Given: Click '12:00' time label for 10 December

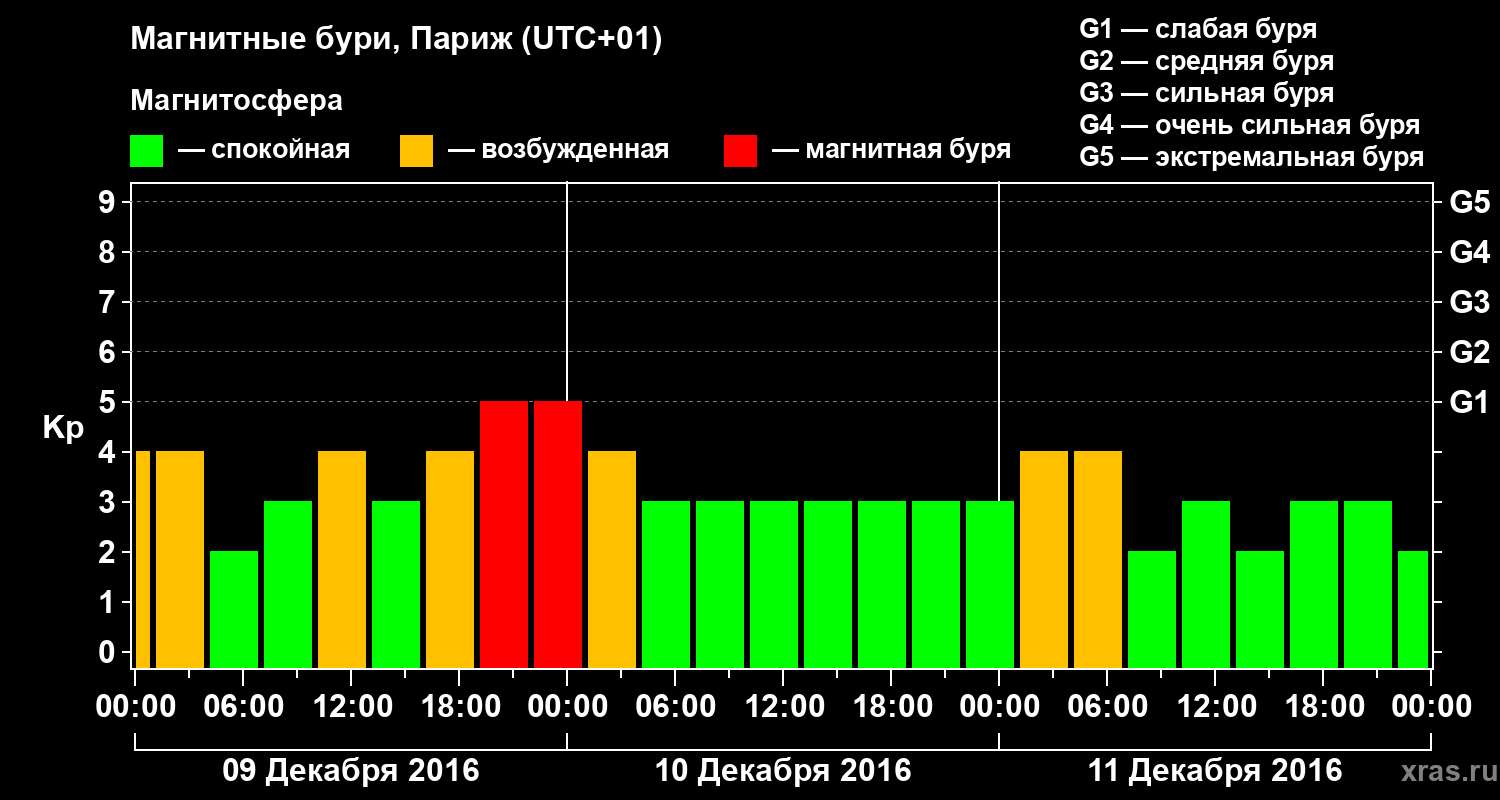Looking at the screenshot, I should tap(783, 707).
